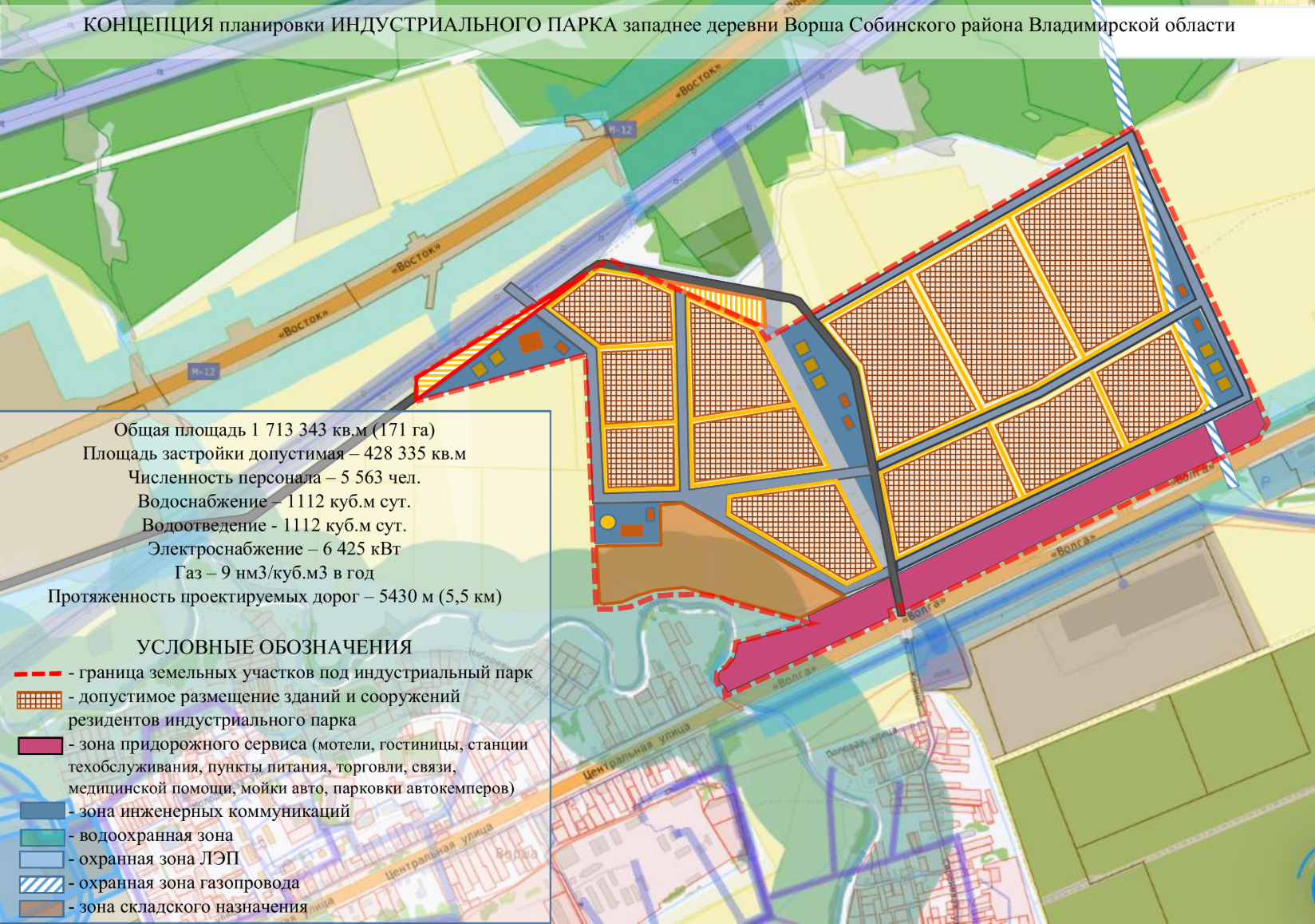This screenshot has width=1315, height=924.
Task: Click the blue striped legend swatch for gas pipeline zone
Action: [x=41, y=884]
